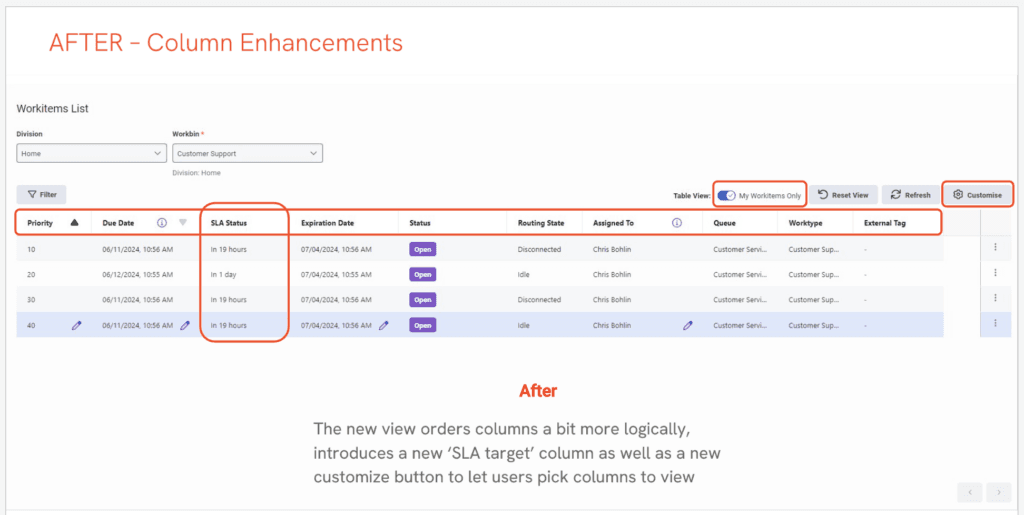1024x515 pixels.
Task: Click the Due Date column filter icon
Action: (183, 223)
